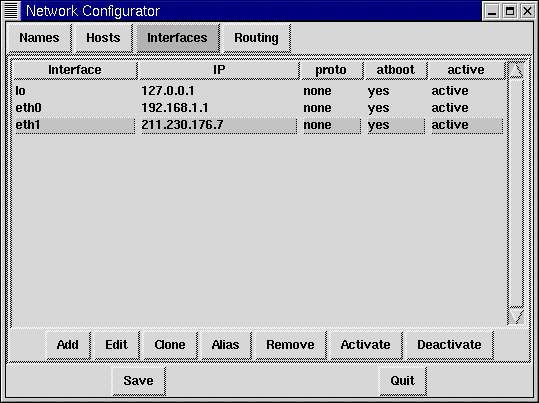539x403 pixels.
Task: Activate the selected interface
Action: pyautogui.click(x=365, y=345)
